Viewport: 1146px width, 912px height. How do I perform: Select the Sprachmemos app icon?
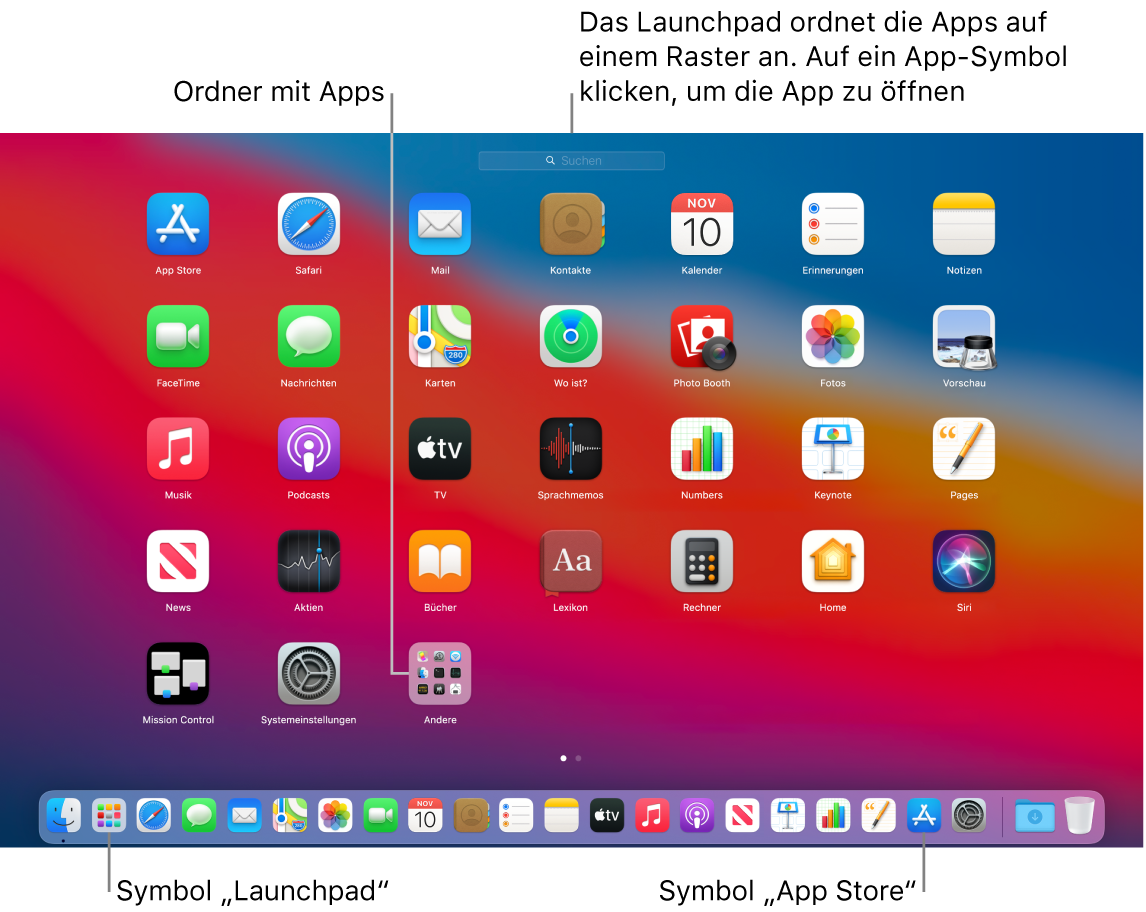pos(570,449)
